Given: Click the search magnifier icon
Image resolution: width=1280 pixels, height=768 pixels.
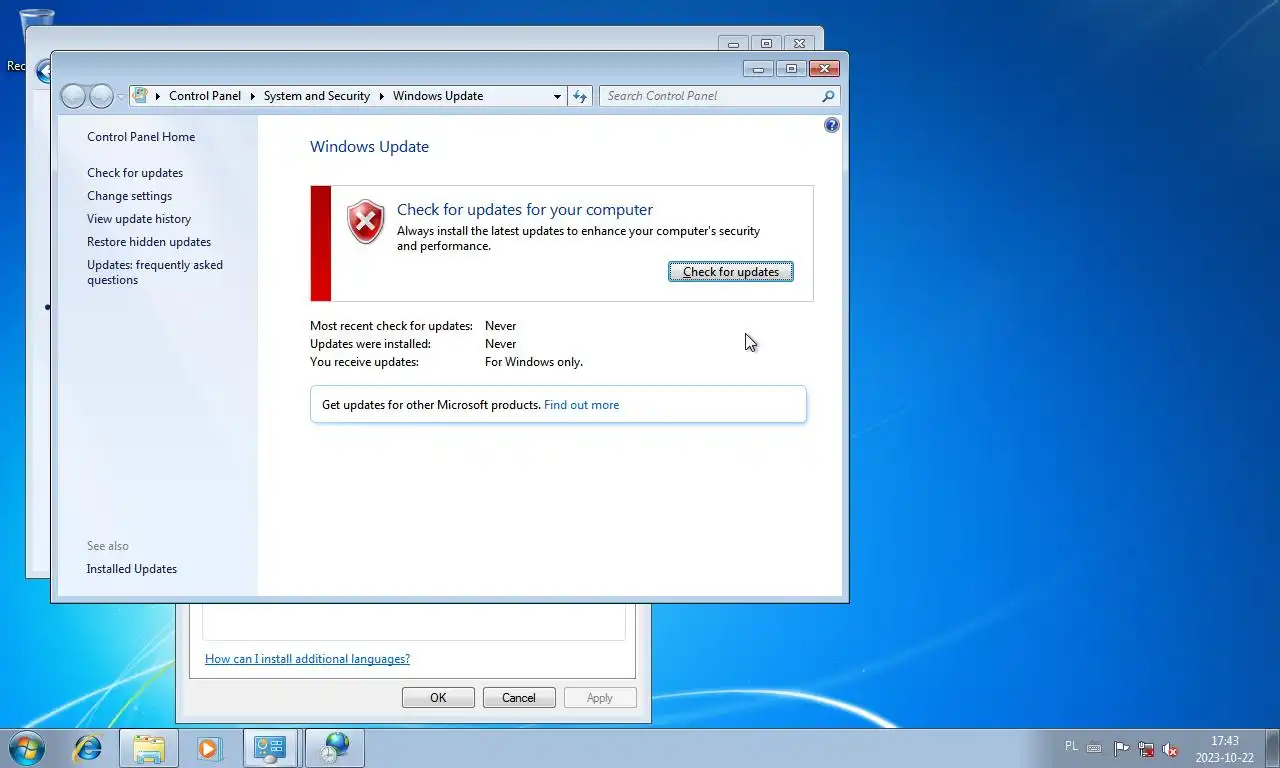Looking at the screenshot, I should pyautogui.click(x=828, y=96).
